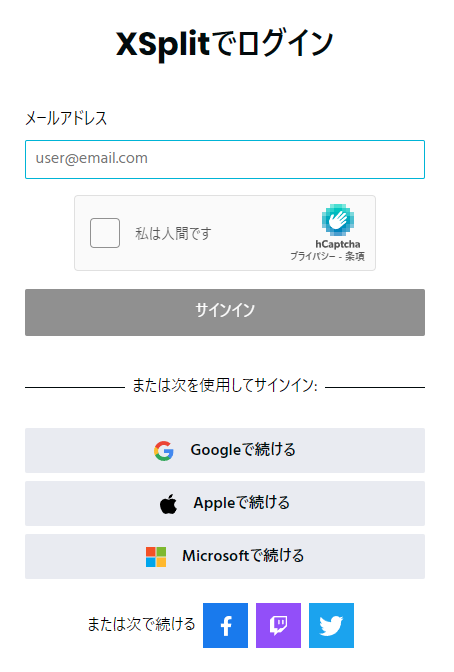
Task: Continue with the Facebook icon button
Action: coord(225,625)
